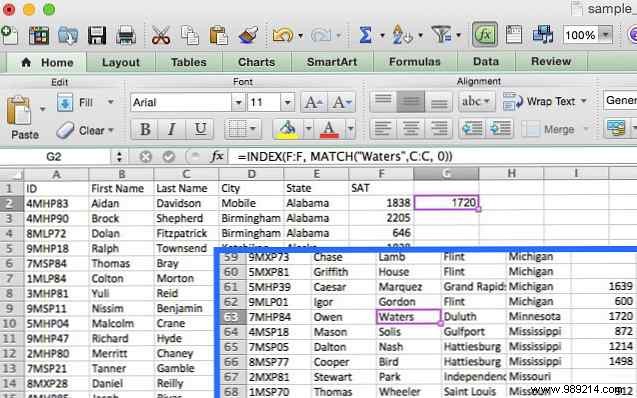Apply the red font color swatch

tap(329, 130)
